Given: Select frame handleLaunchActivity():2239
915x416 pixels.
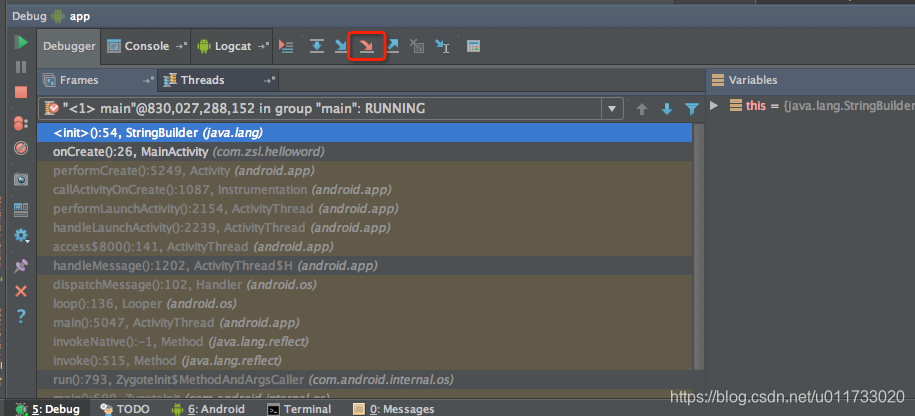Looking at the screenshot, I should point(365,228).
